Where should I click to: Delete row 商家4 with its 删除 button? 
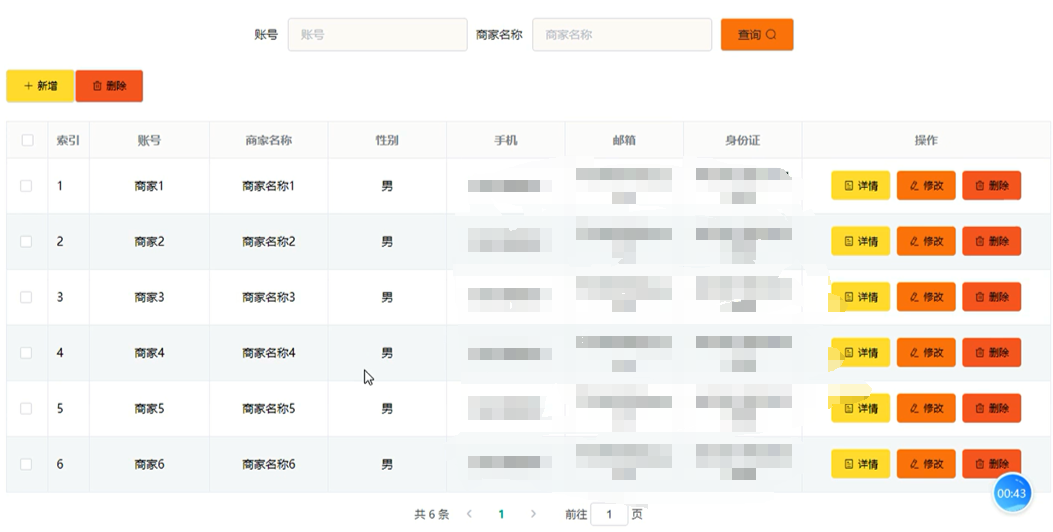[x=992, y=353]
